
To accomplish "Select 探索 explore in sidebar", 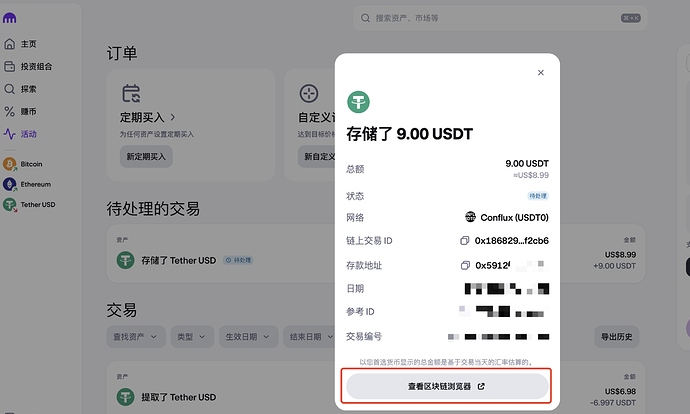I will 27,88.
